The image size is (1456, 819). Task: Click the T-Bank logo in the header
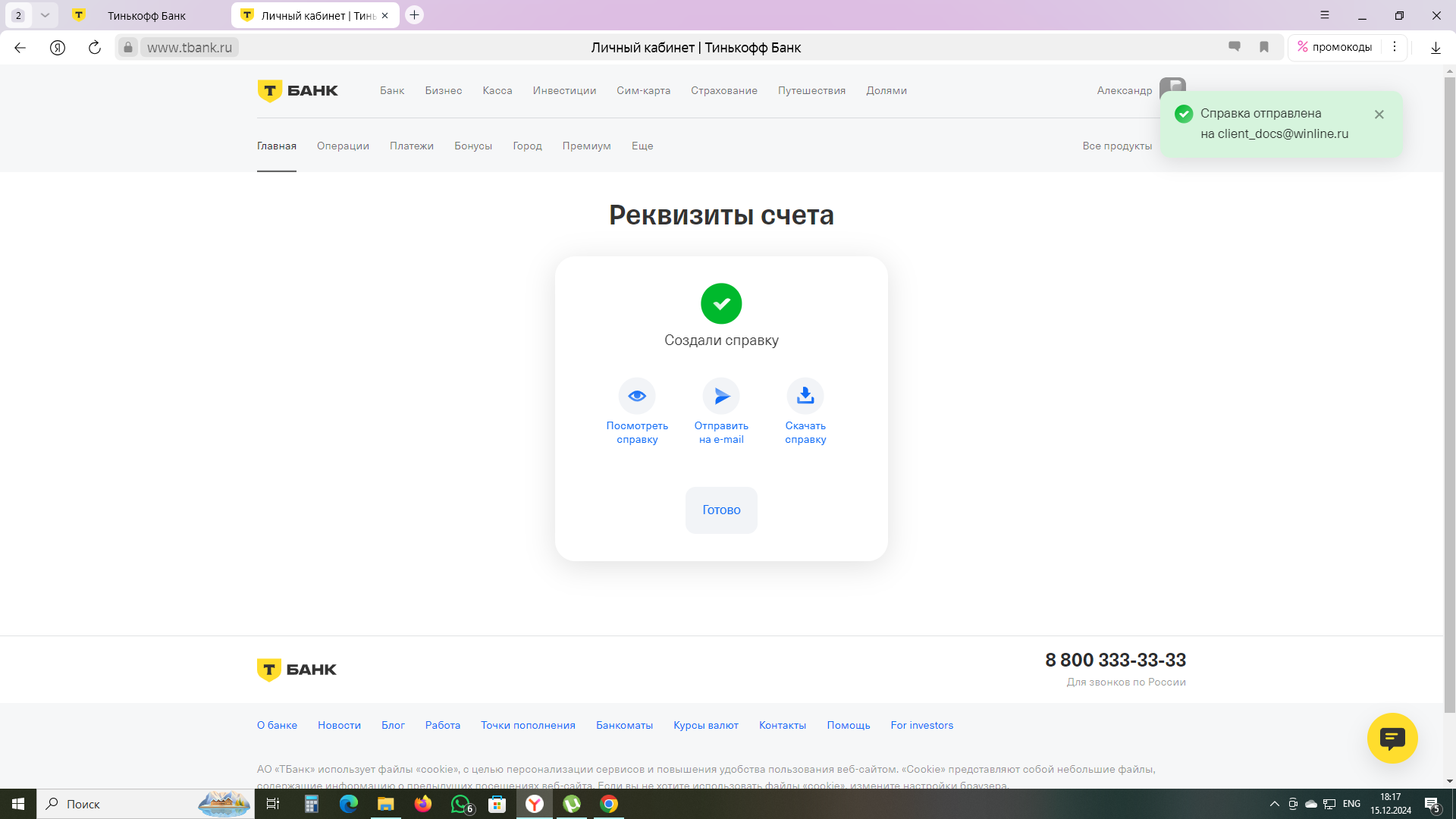(297, 91)
